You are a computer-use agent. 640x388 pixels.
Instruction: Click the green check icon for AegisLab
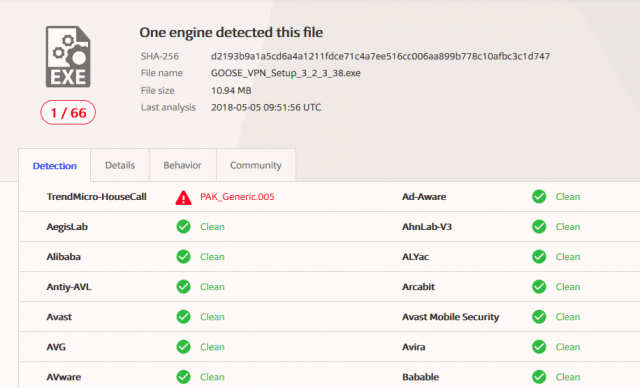pos(183,226)
